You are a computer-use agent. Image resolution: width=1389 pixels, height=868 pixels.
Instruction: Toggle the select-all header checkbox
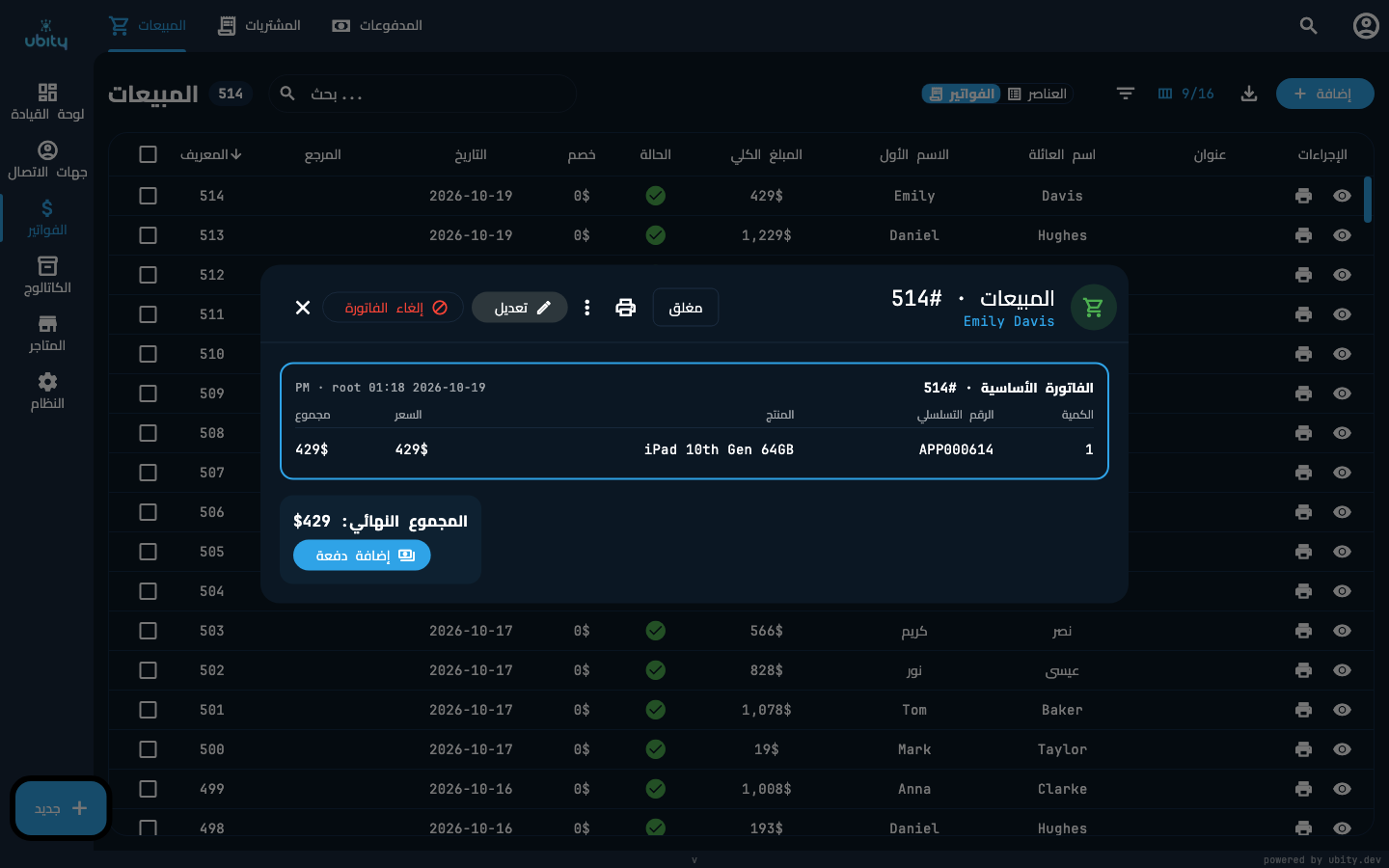pyautogui.click(x=148, y=154)
